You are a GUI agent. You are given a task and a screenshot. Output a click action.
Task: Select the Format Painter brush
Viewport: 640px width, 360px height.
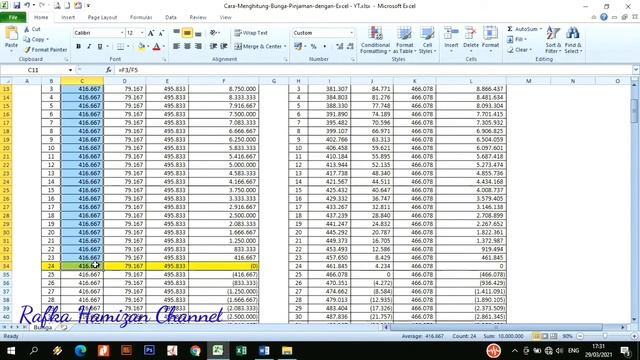[45, 49]
